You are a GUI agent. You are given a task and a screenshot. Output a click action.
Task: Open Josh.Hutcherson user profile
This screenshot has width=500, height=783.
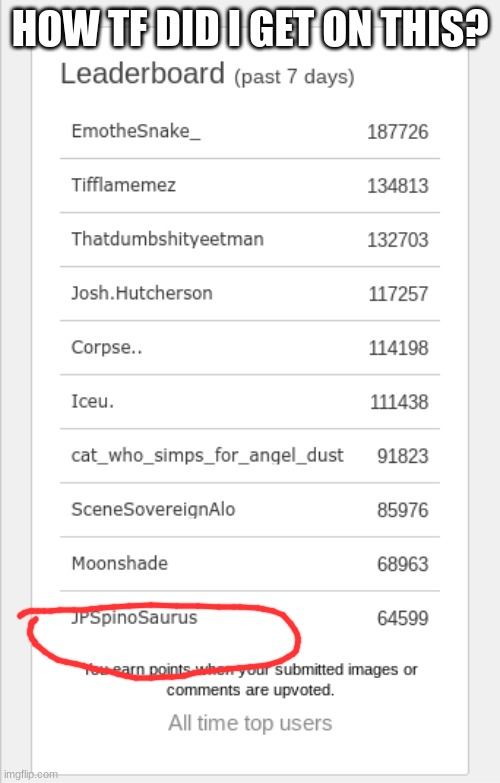pyautogui.click(x=142, y=293)
